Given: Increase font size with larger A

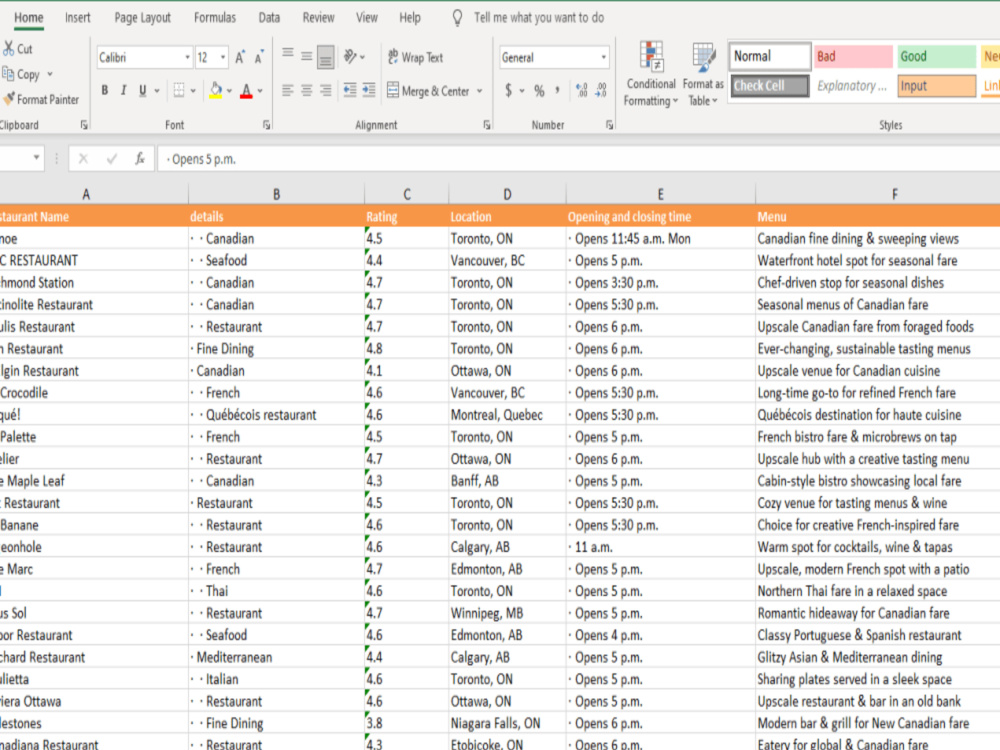Looking at the screenshot, I should point(240,57).
